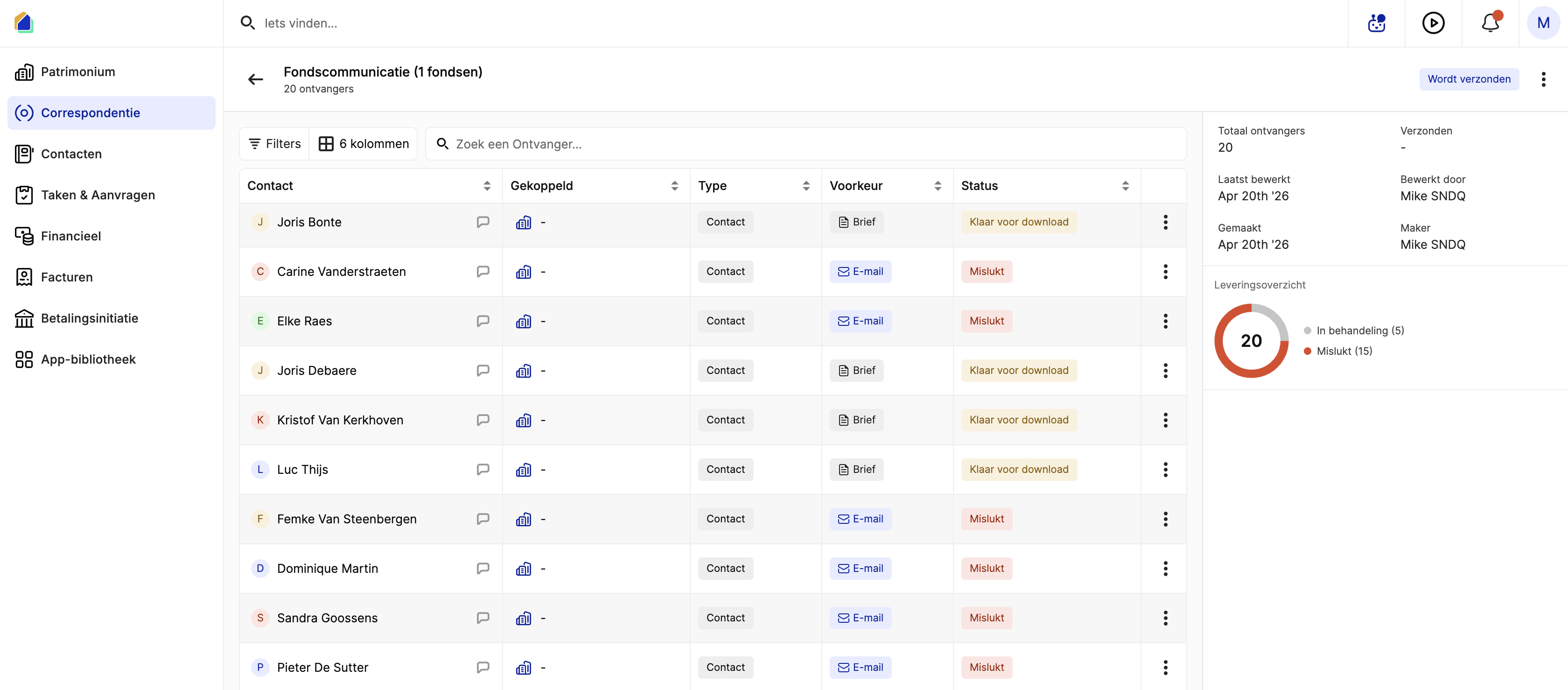Open comment icon for Dominique Martin

coord(483,568)
